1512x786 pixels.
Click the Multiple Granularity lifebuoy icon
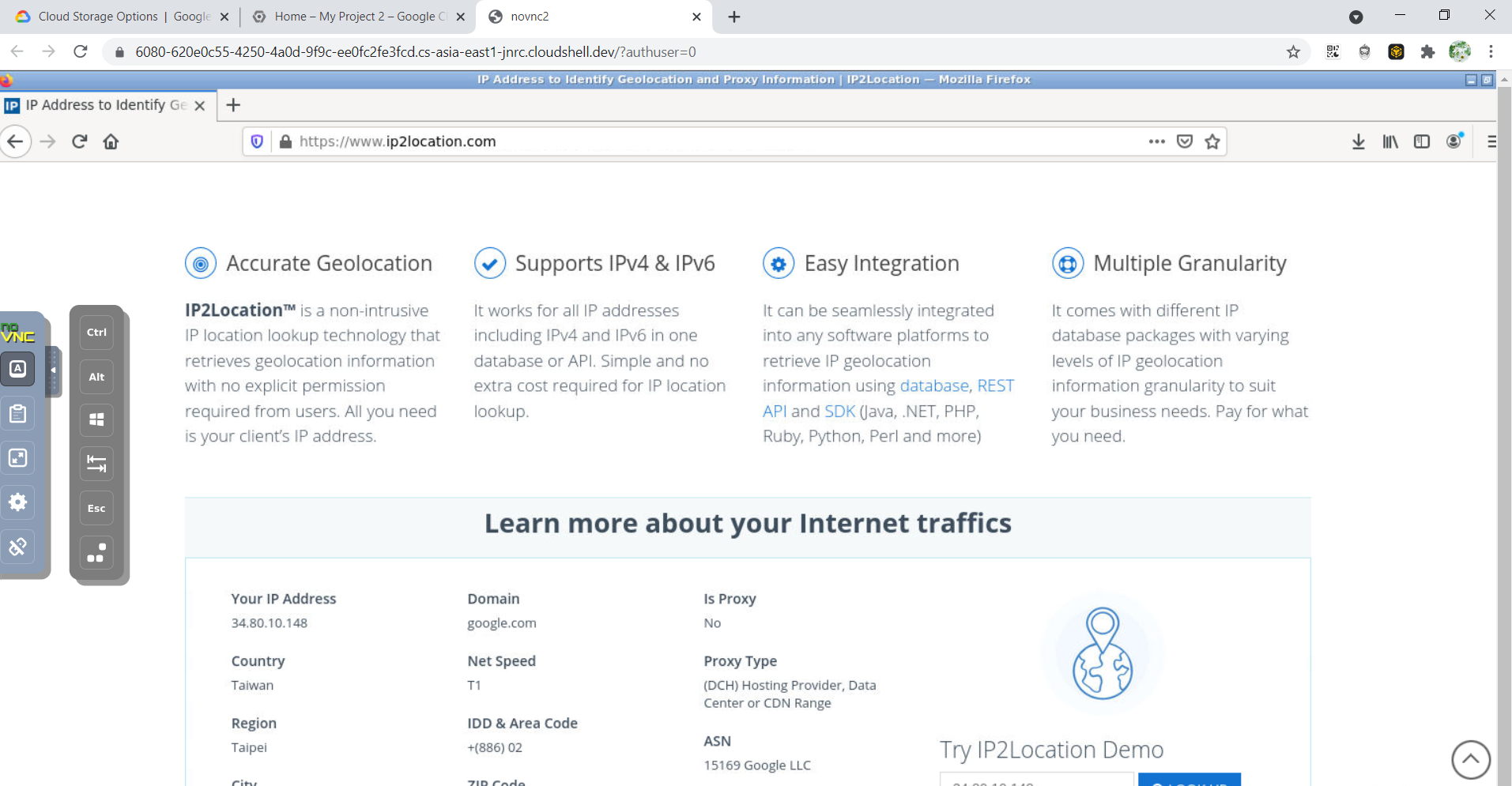pos(1068,263)
